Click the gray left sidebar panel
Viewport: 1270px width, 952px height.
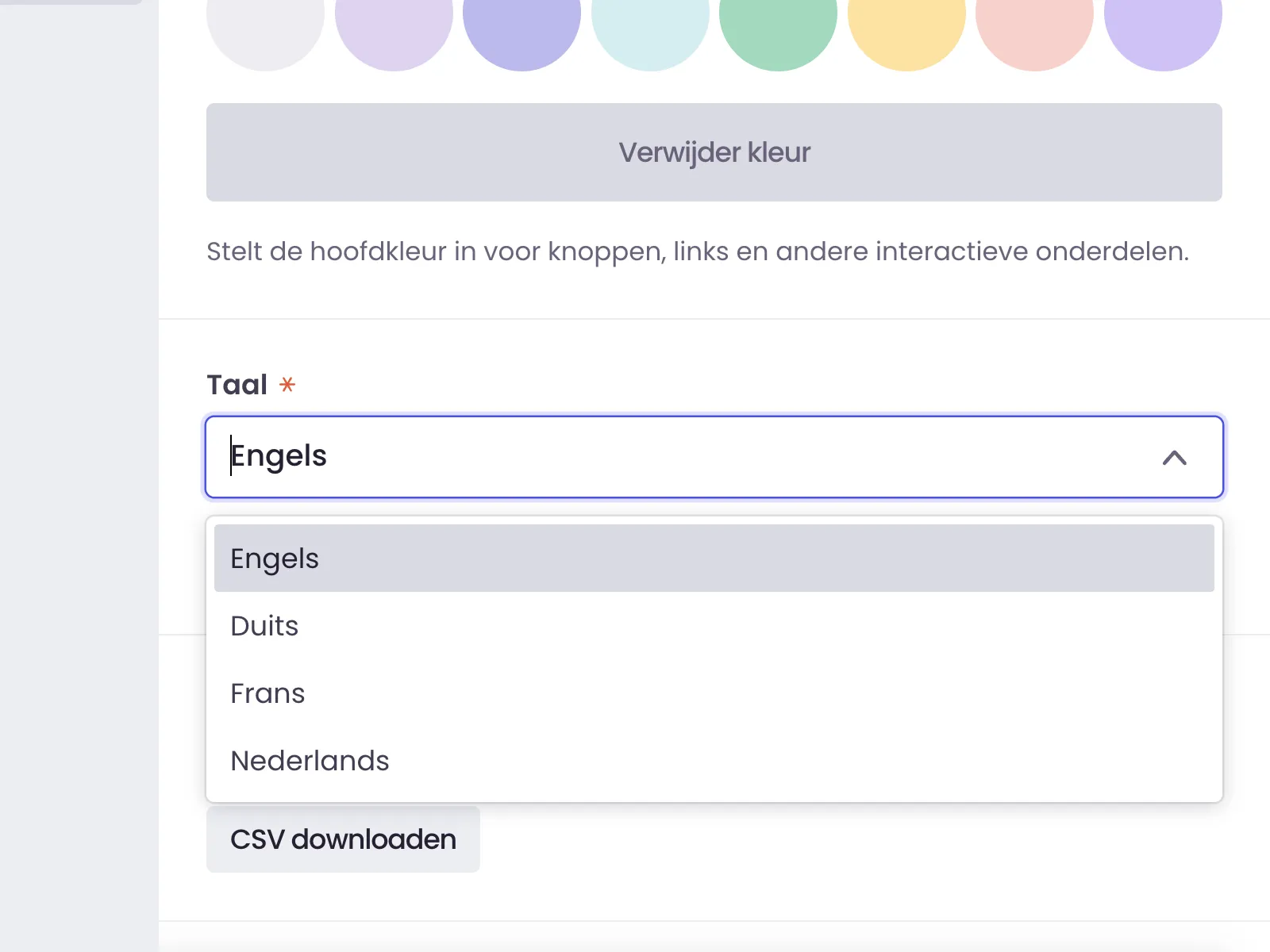79,476
